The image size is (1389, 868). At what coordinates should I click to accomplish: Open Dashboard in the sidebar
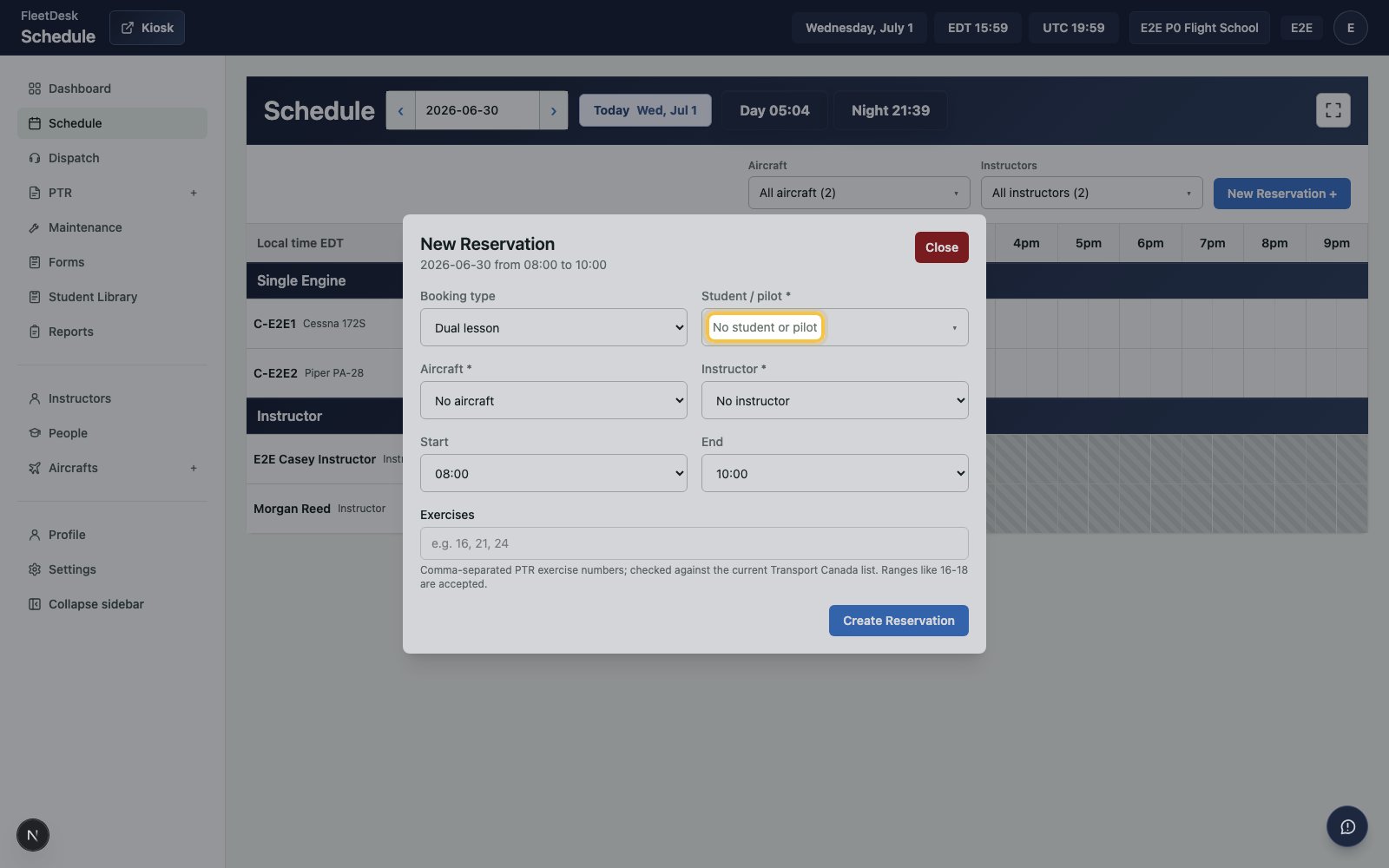(x=112, y=89)
